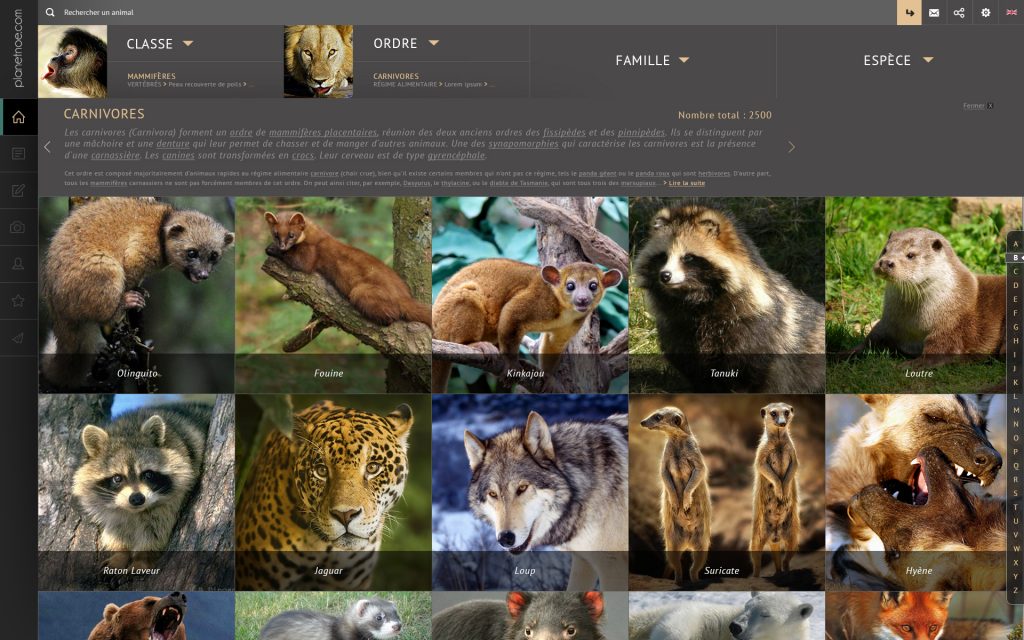1024x640 pixels.
Task: Open the sidebar list/article icon
Action: point(18,154)
